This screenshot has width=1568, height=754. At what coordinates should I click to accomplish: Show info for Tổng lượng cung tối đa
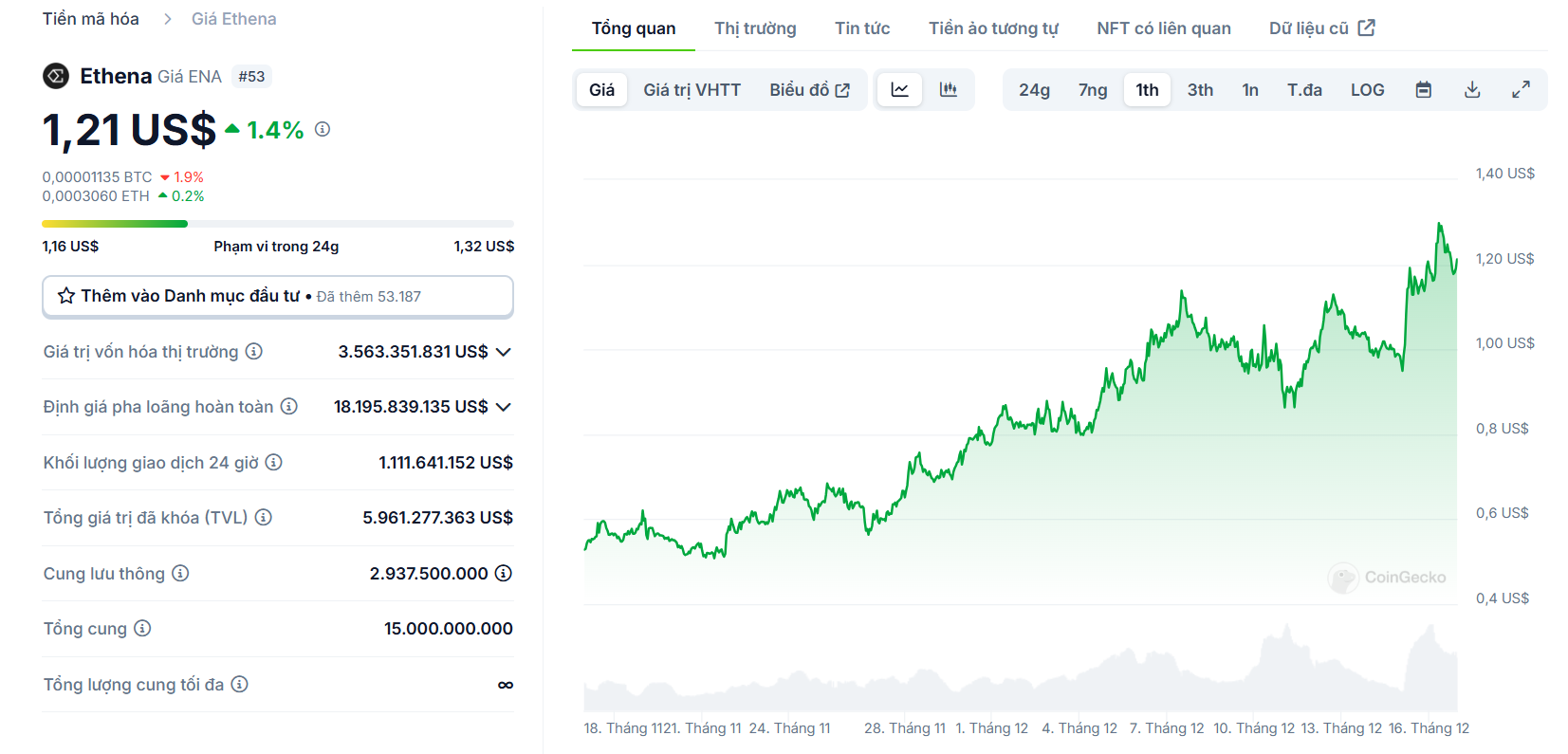coord(240,684)
